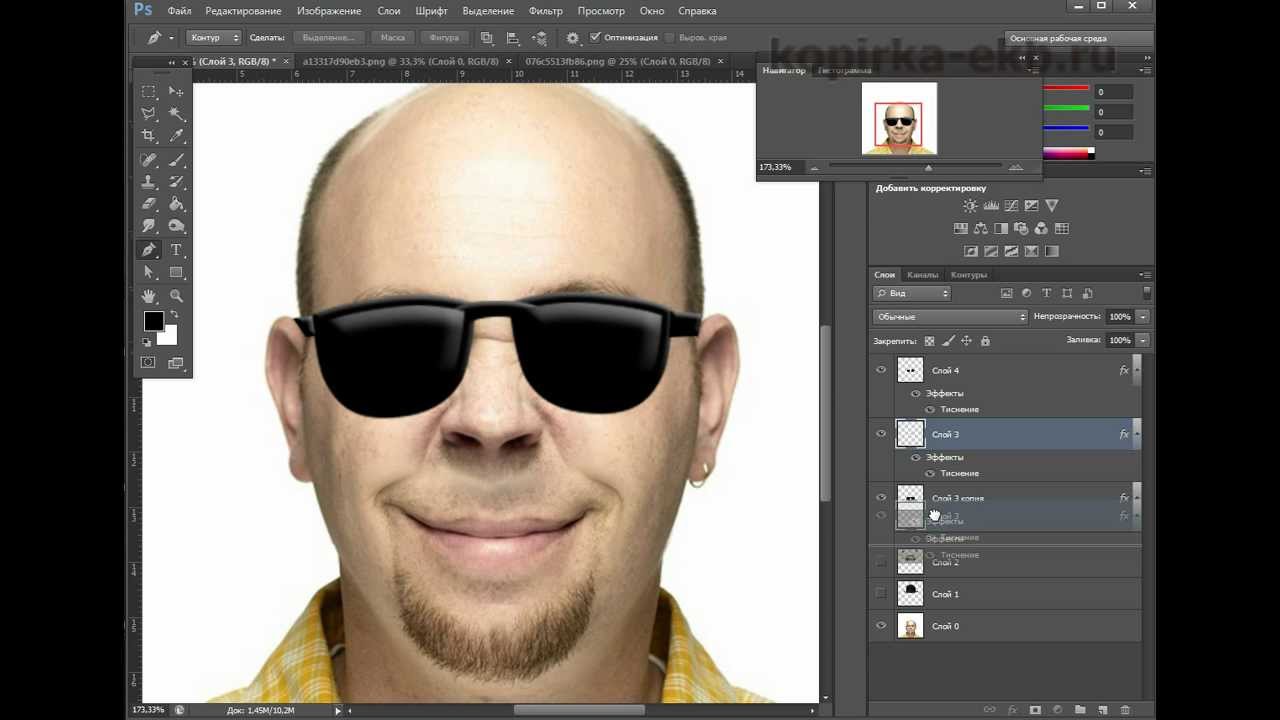Open the Вид layer filter dropdown
1280x720 pixels.
pyautogui.click(x=911, y=293)
